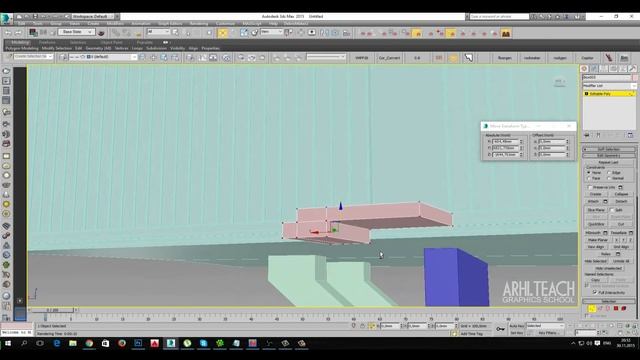This screenshot has height=360, width=640.
Task: Switch to the Freeform ribbon tab
Action: [x=47, y=42]
